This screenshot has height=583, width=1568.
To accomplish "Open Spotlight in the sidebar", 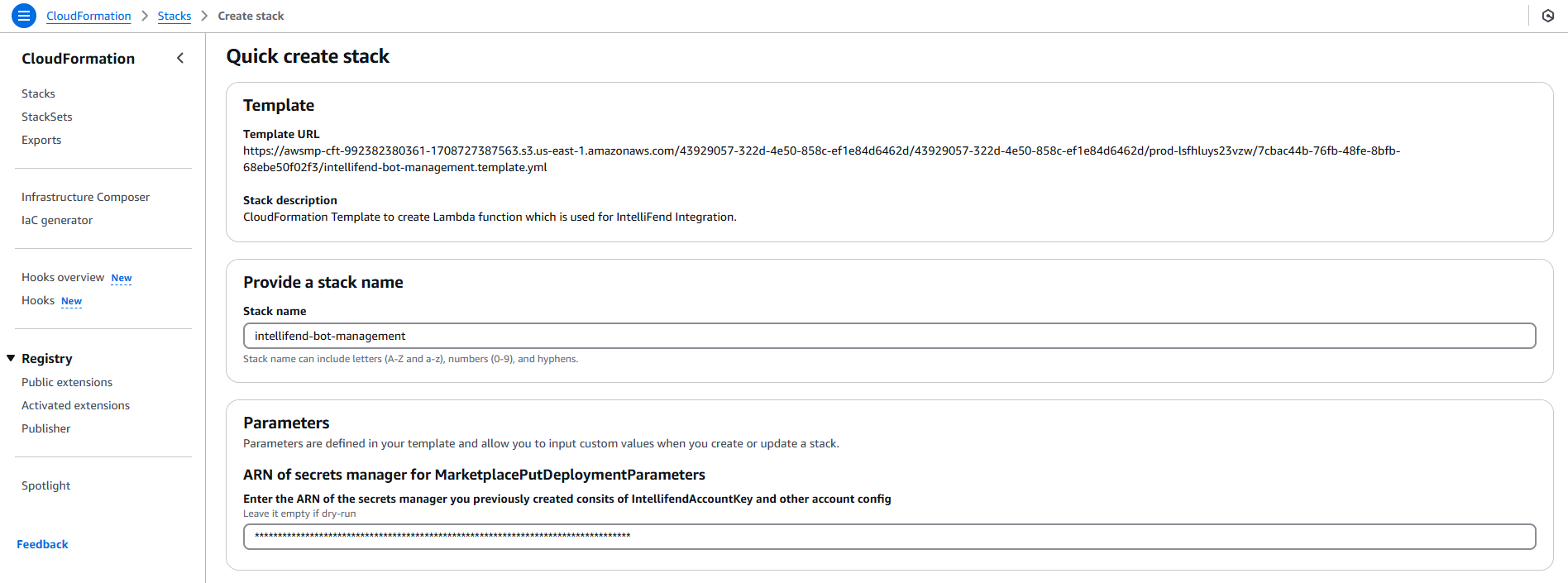I will (46, 485).
